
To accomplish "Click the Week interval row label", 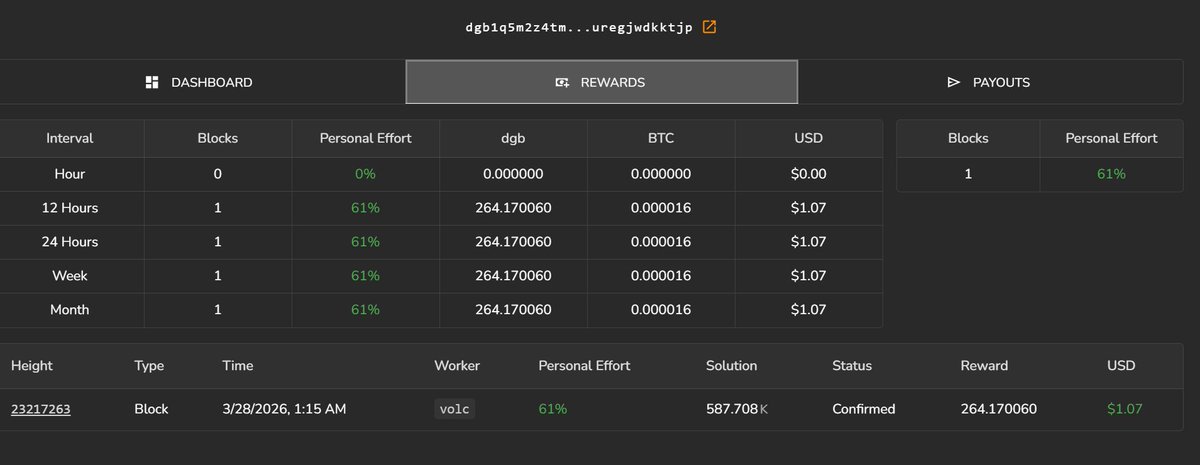I will 70,276.
